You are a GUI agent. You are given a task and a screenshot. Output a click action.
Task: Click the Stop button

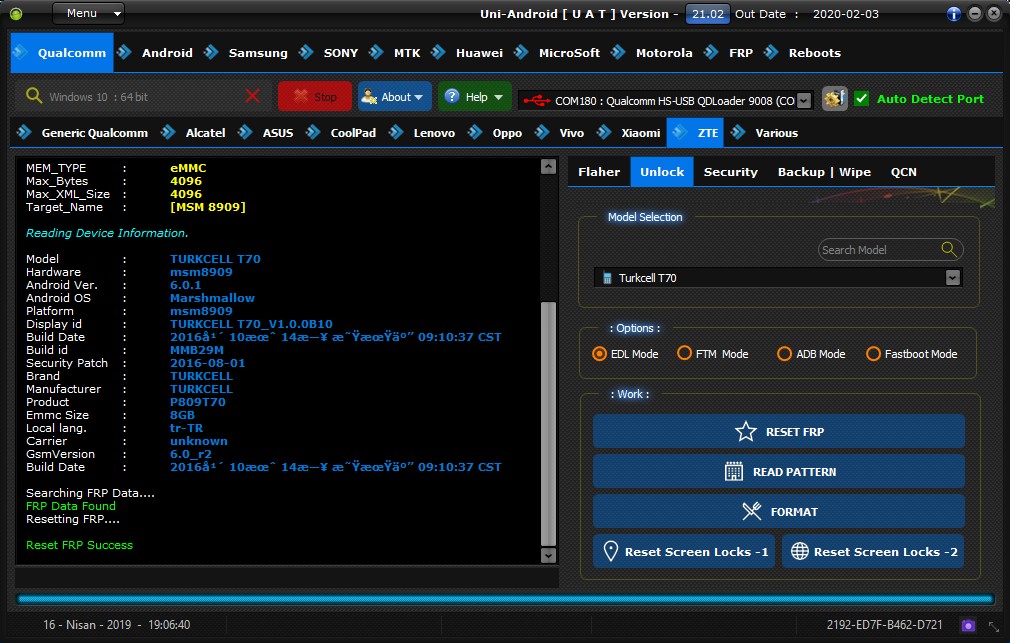tap(315, 96)
